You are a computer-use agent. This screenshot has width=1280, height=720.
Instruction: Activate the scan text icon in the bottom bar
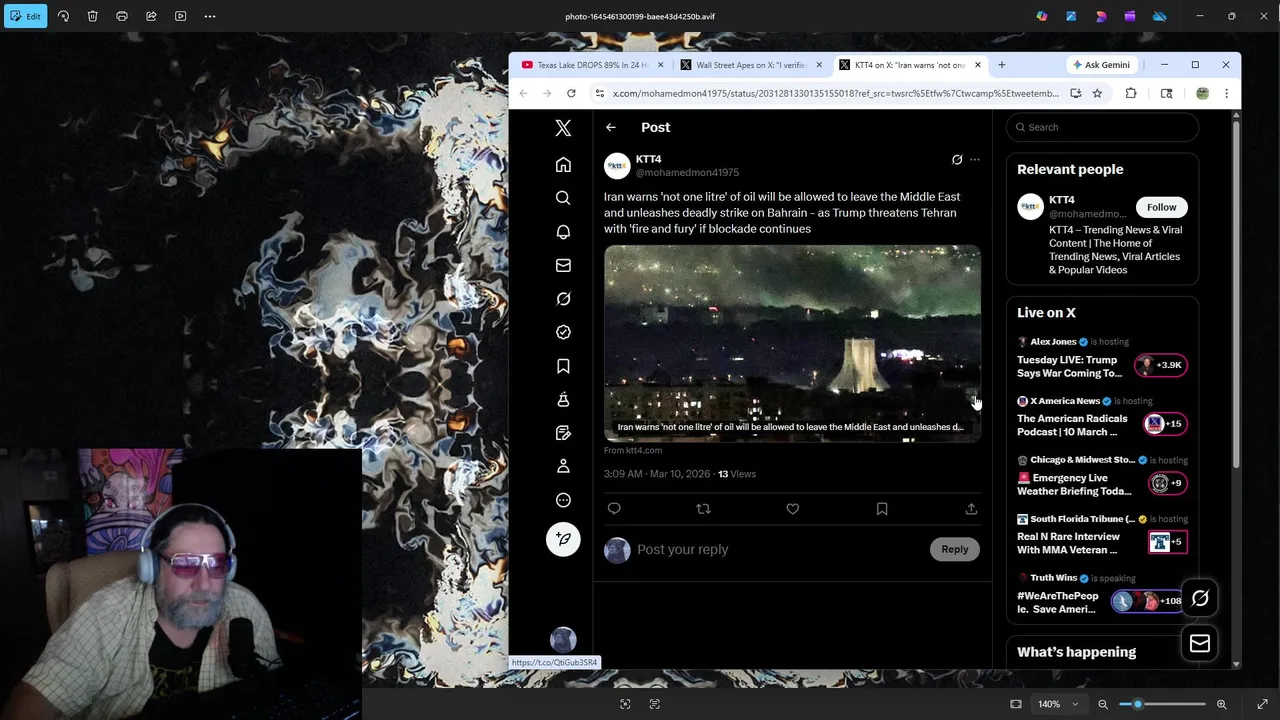655,704
